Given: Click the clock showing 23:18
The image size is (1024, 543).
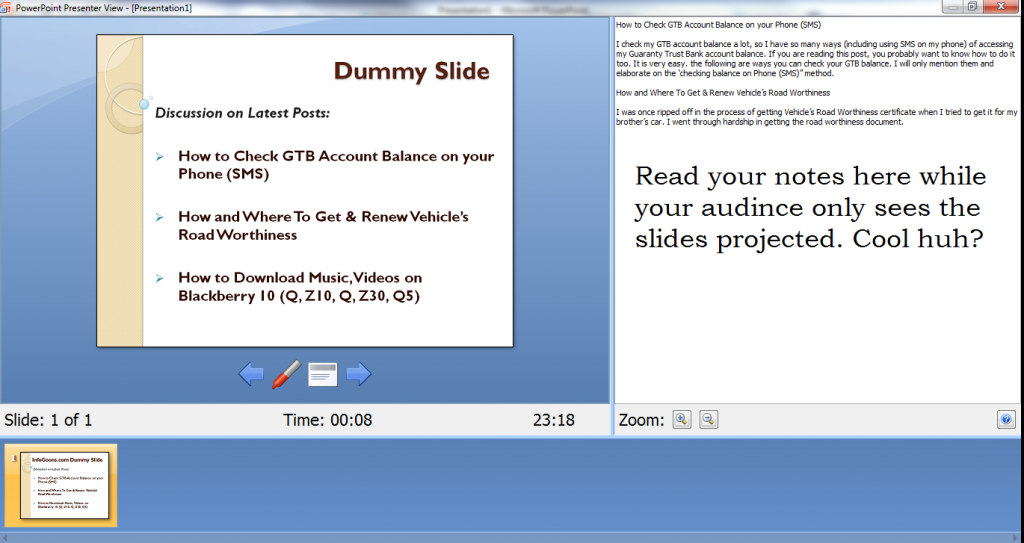Looking at the screenshot, I should (554, 420).
